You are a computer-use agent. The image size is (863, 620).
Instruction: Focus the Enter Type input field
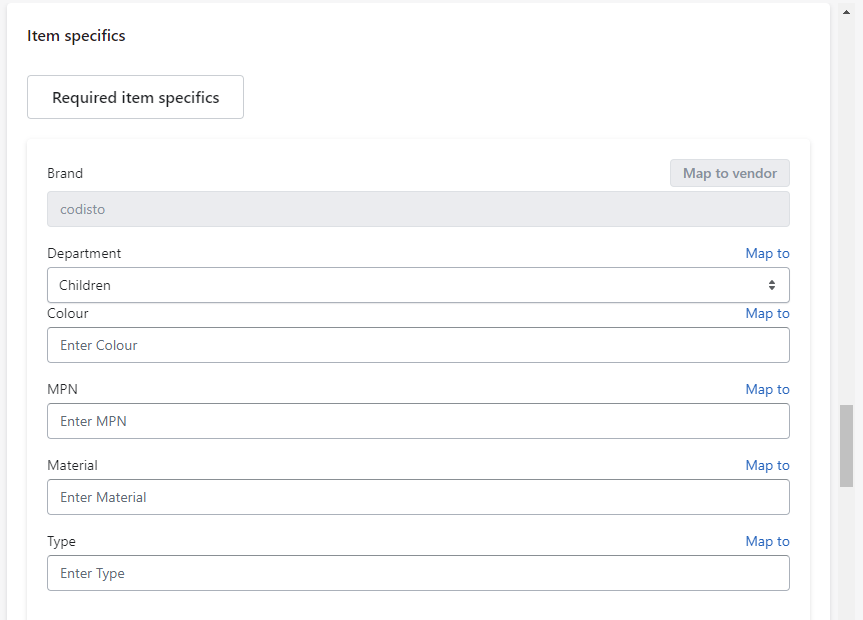pyautogui.click(x=418, y=573)
